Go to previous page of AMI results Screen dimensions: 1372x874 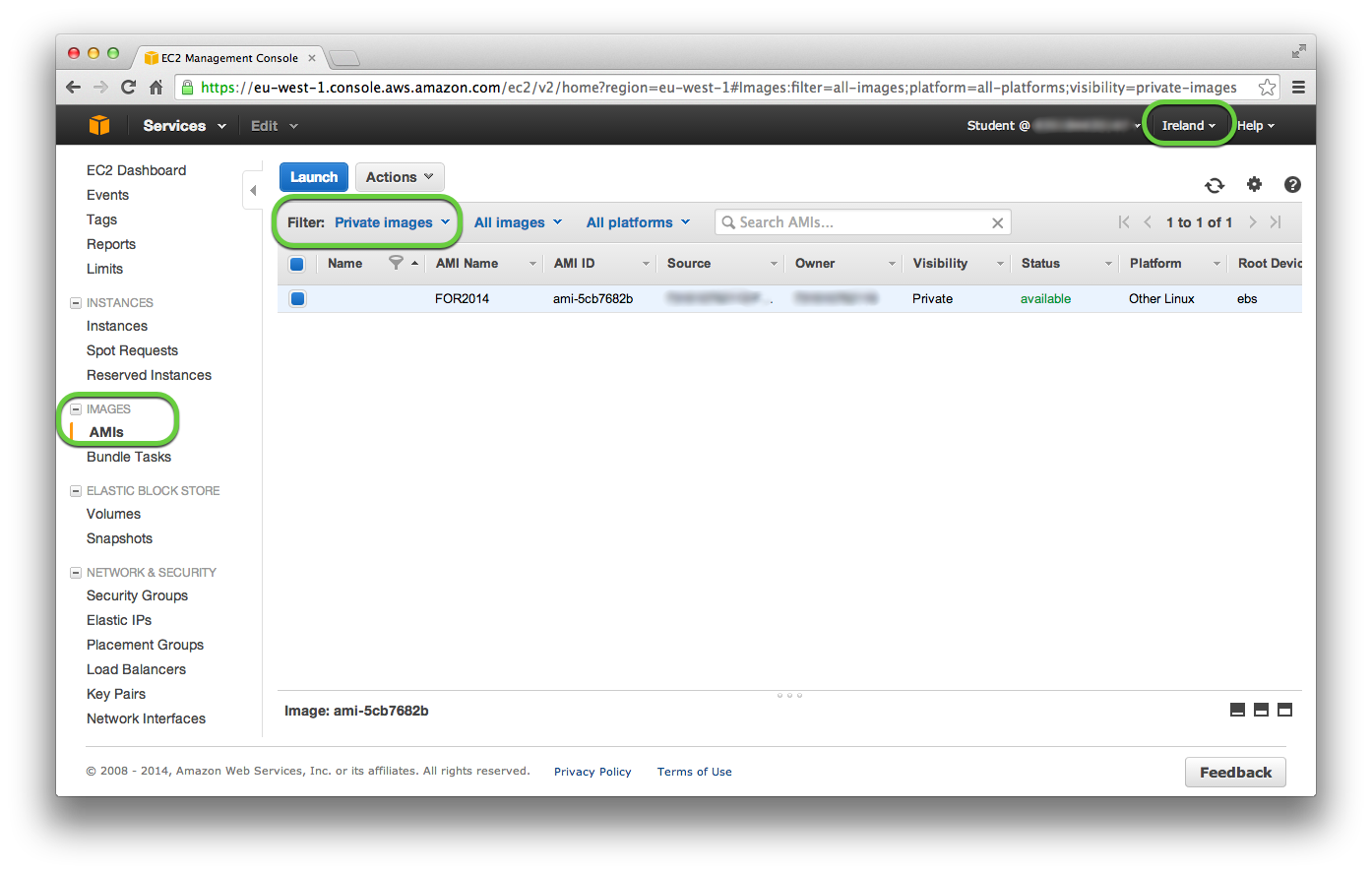1148,222
